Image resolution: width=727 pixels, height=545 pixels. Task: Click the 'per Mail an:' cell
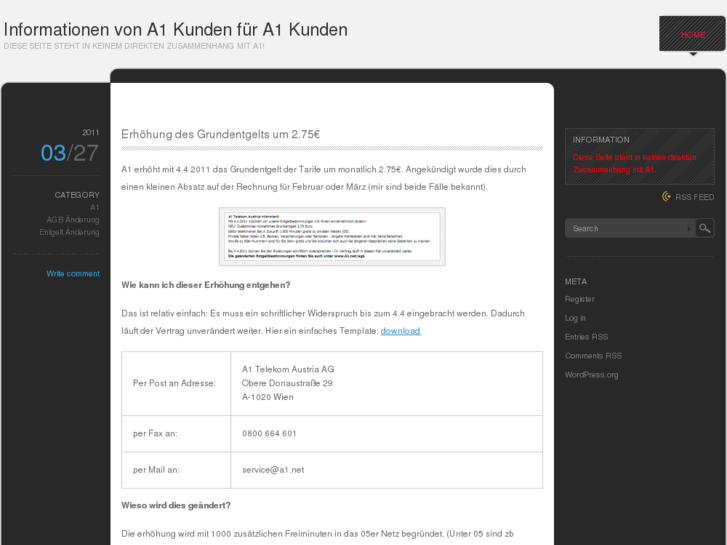click(176, 470)
